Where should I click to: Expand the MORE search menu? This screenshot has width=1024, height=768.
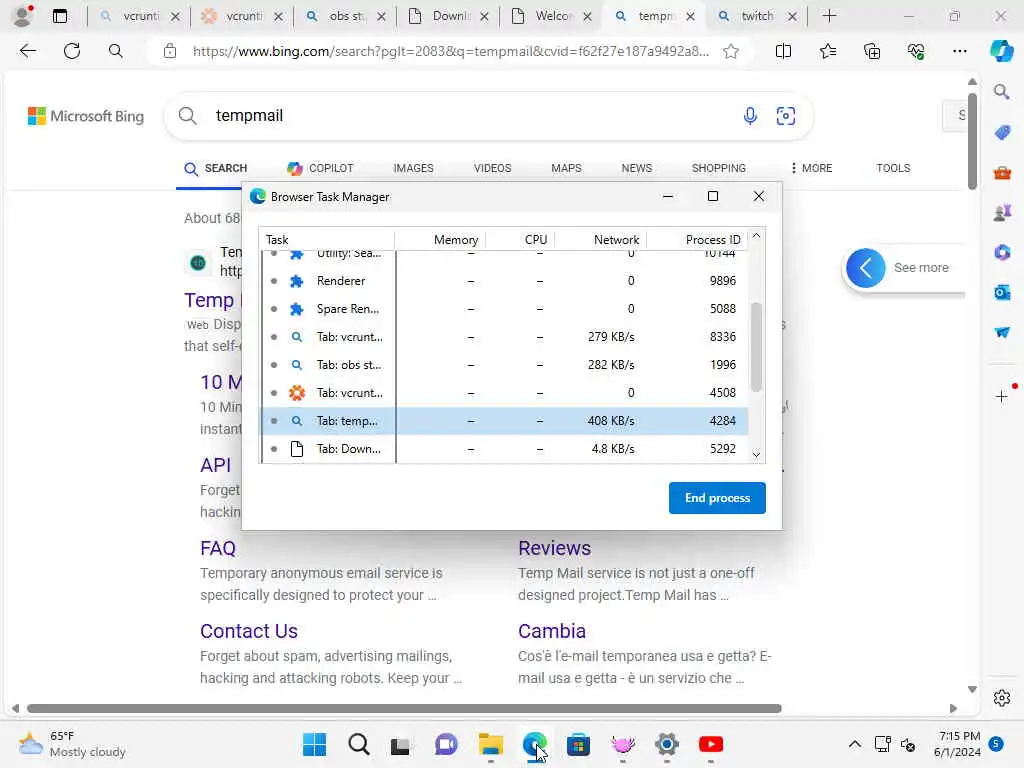click(811, 168)
